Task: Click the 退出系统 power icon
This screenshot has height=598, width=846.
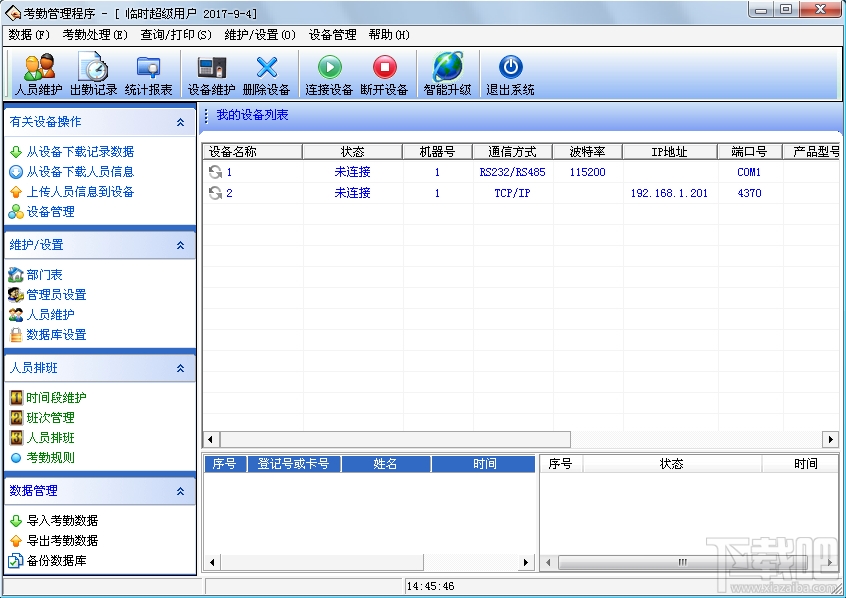Action: (x=510, y=68)
